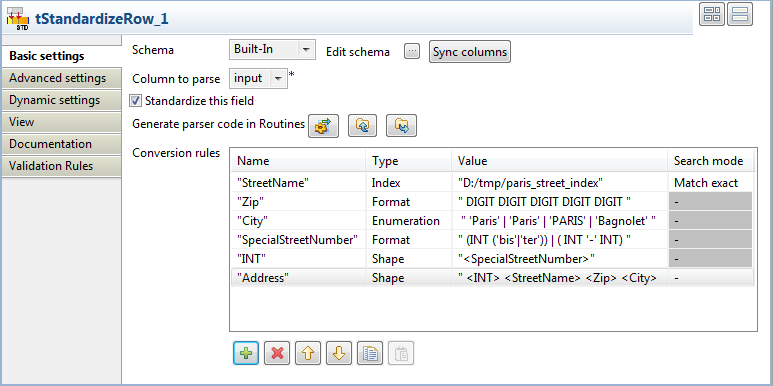Copy selected conversion rule rows
Screen dimensions: 773x386
[x=370, y=353]
